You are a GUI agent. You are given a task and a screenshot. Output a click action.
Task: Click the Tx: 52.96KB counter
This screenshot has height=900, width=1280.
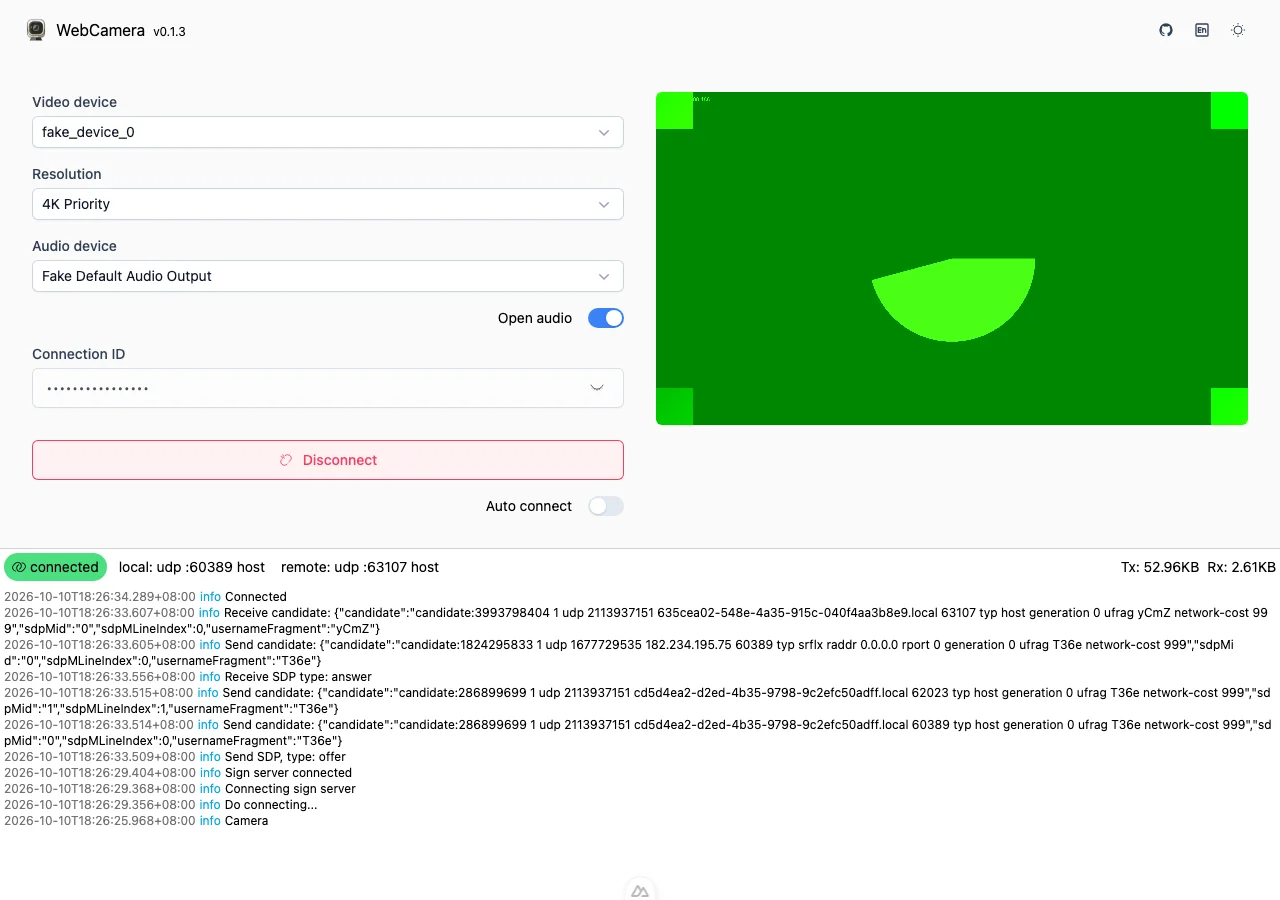pyautogui.click(x=1159, y=567)
